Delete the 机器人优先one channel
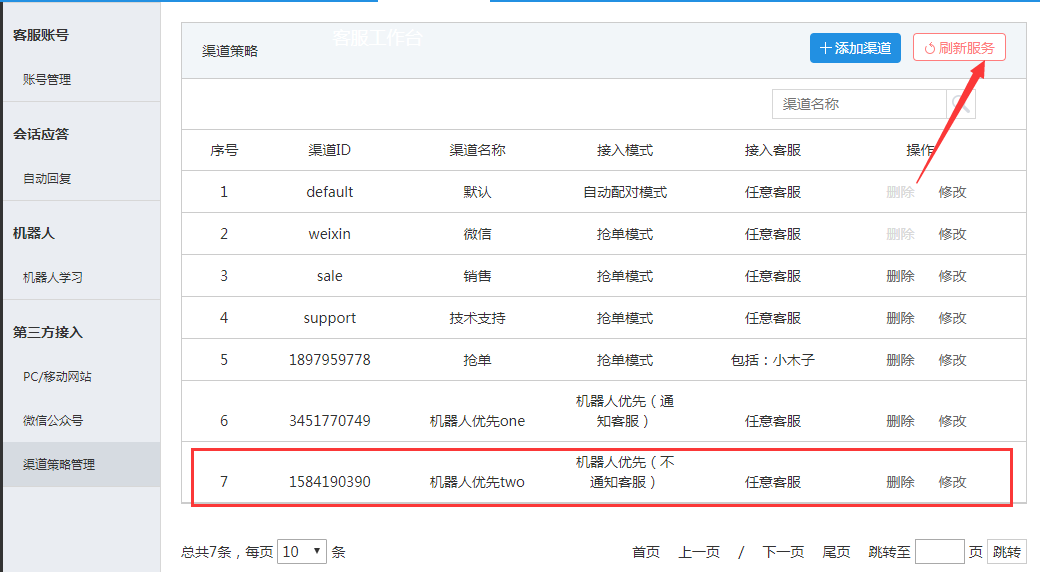This screenshot has width=1040, height=572. pos(900,421)
